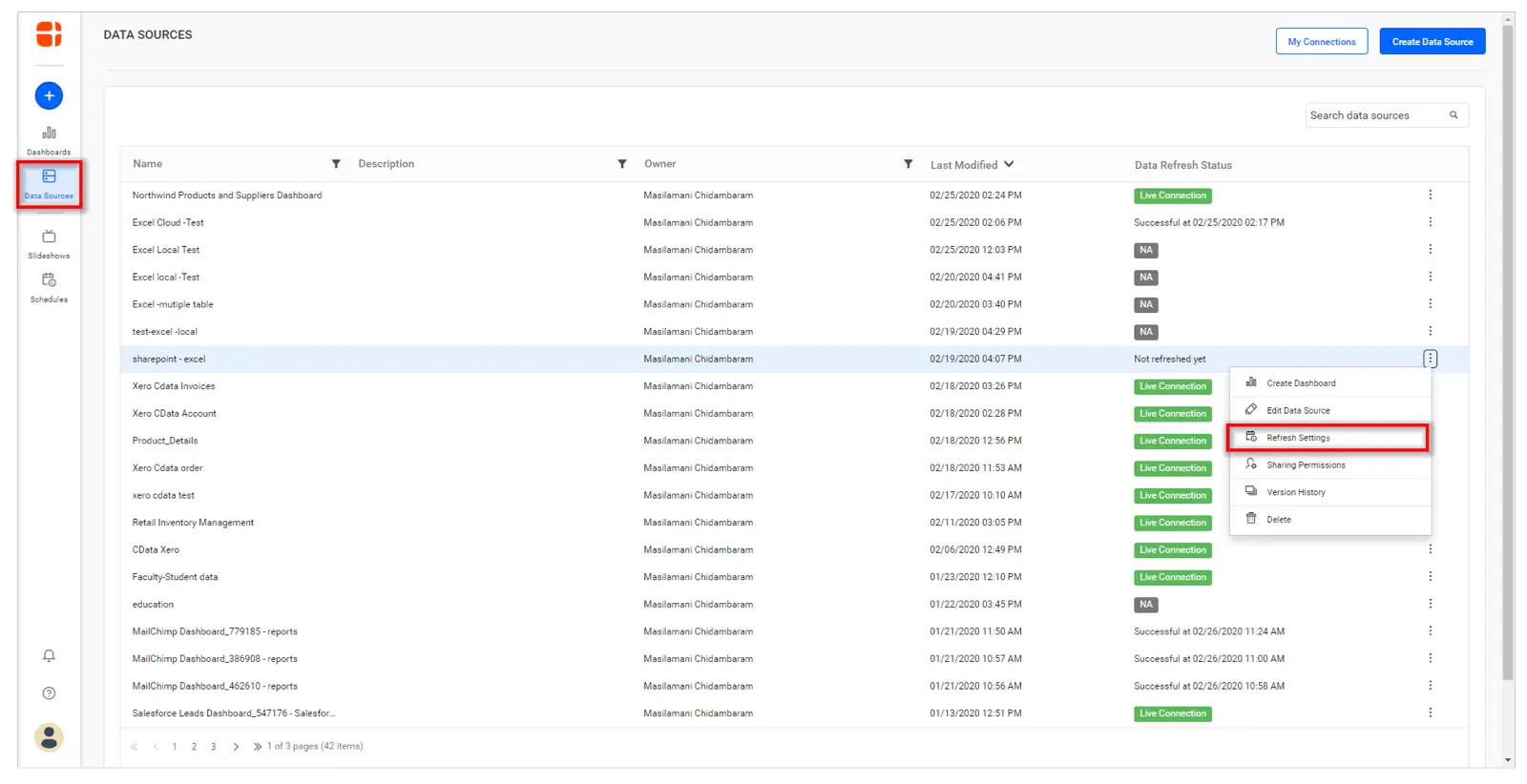The image size is (1527, 784).
Task: Click the blue plus create button
Action: [49, 95]
